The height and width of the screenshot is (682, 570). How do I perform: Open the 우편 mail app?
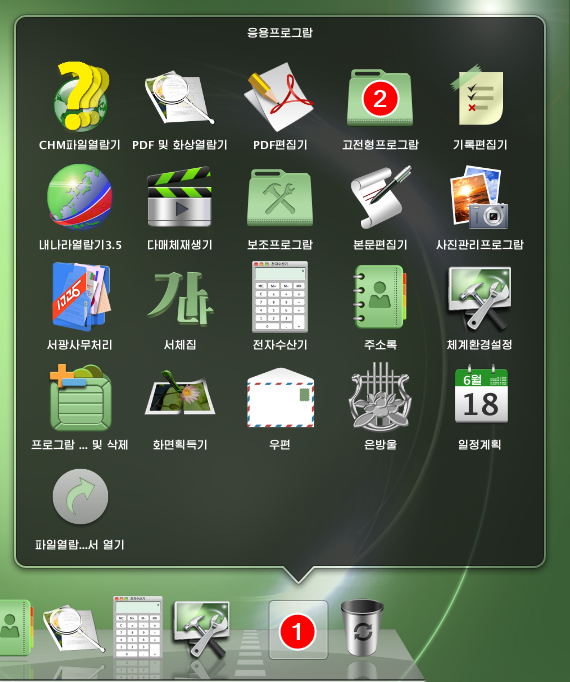280,398
